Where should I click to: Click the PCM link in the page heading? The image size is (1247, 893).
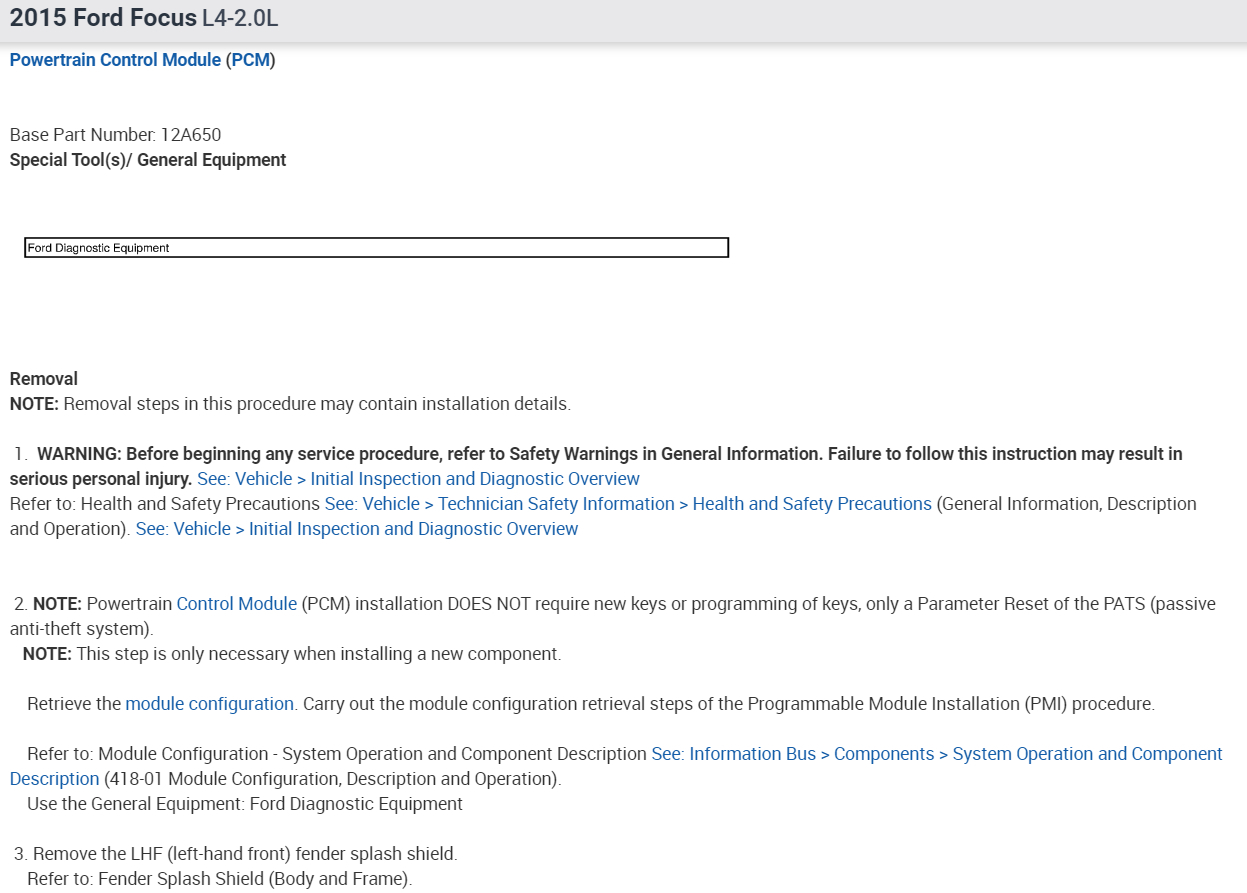[x=250, y=60]
